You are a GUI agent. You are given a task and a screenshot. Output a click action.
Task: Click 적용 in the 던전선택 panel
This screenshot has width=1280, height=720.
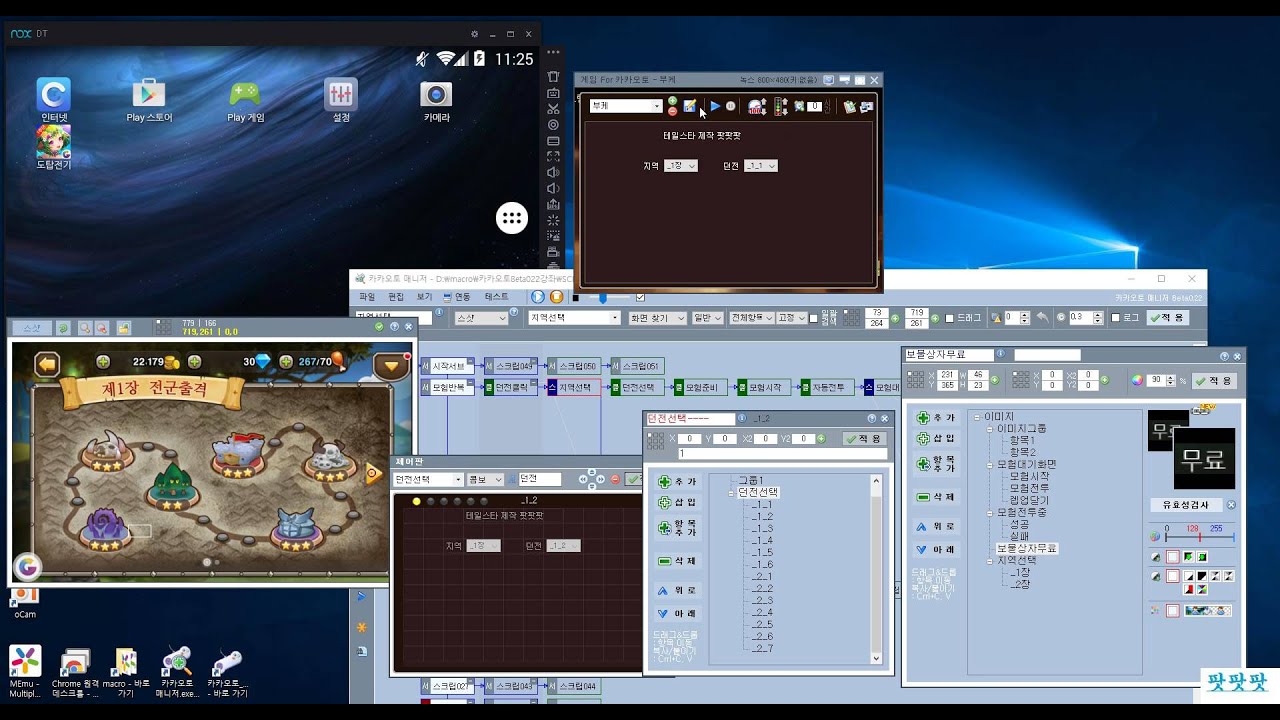point(864,438)
